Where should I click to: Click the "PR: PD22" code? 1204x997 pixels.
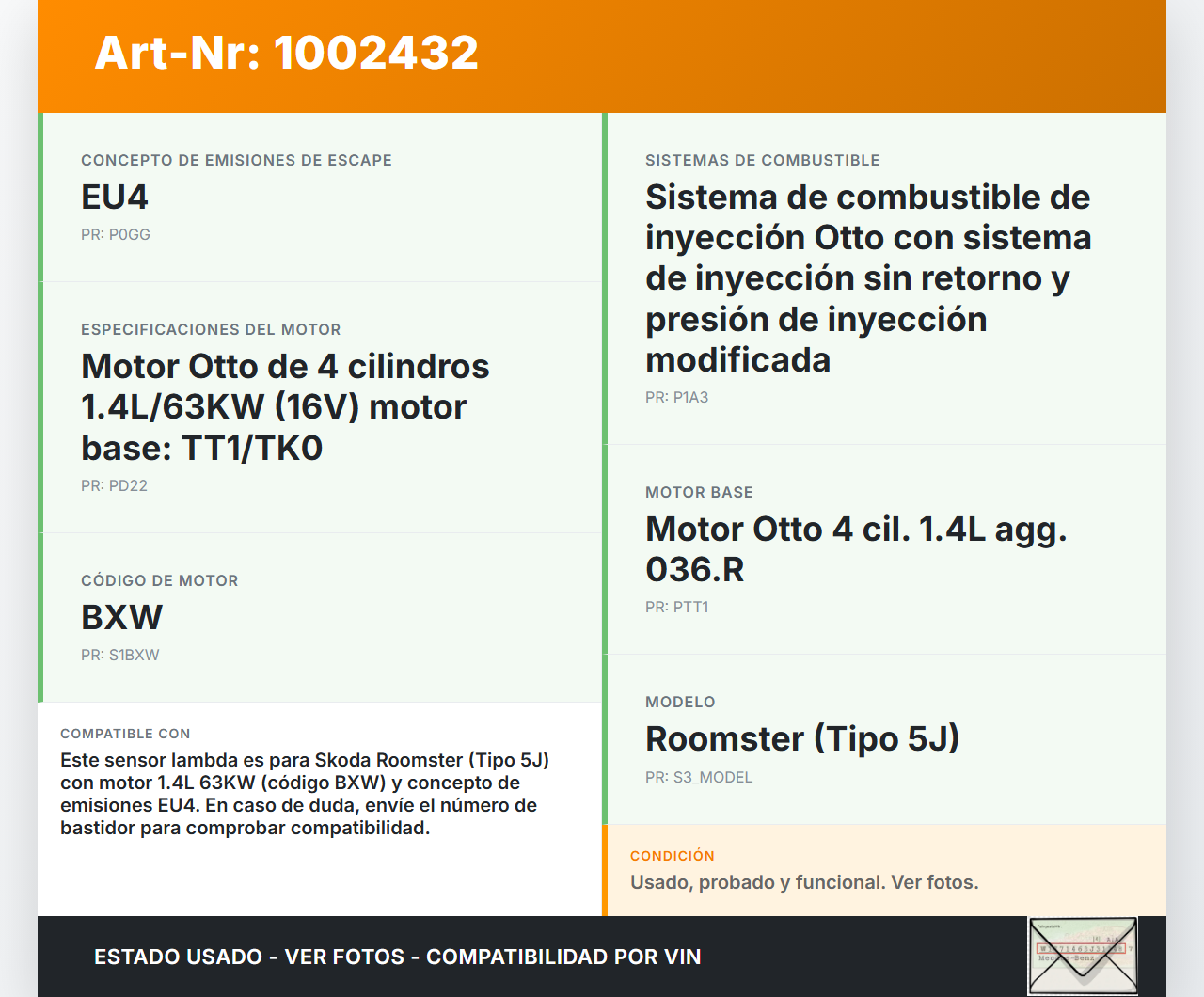pos(114,485)
